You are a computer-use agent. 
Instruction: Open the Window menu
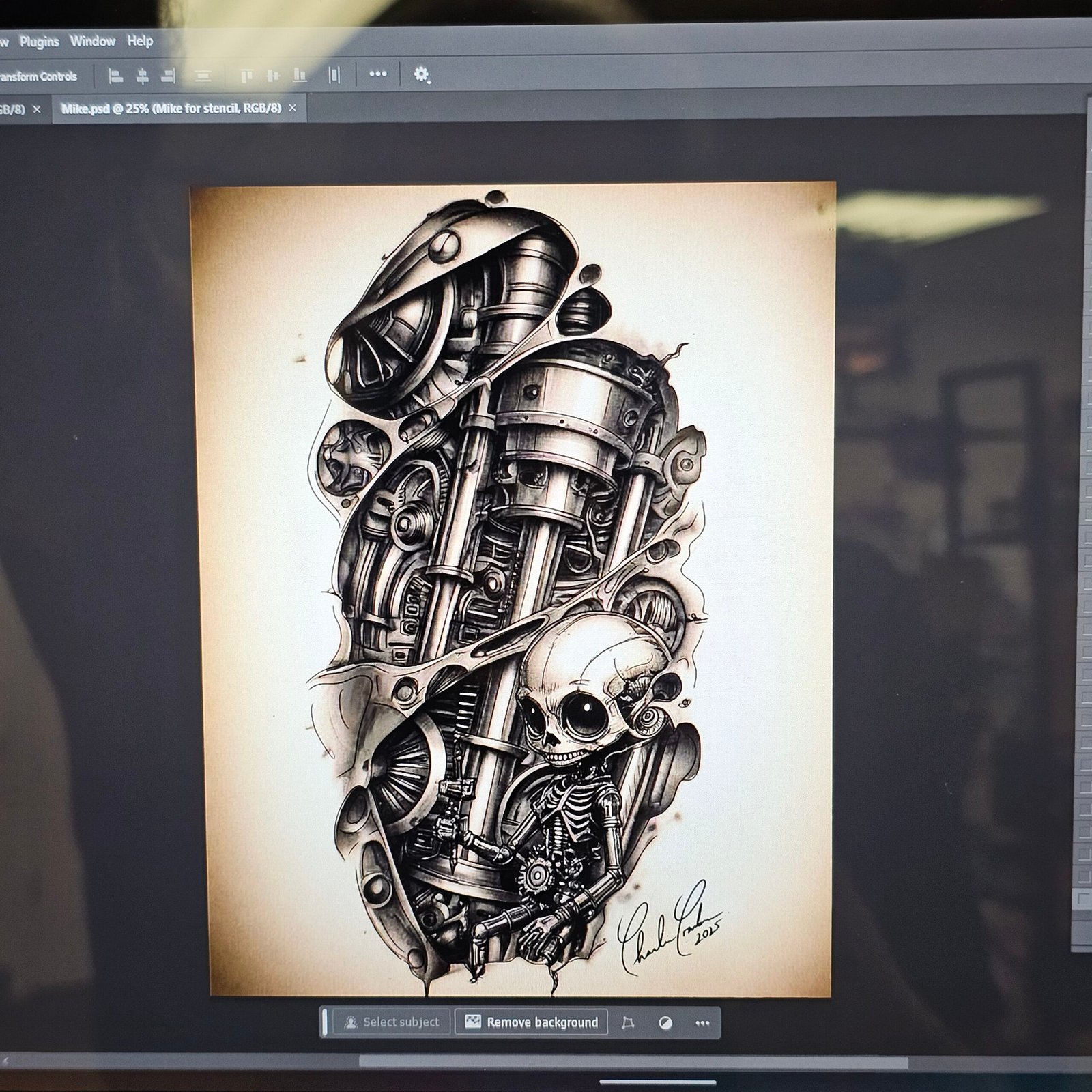tap(92, 41)
